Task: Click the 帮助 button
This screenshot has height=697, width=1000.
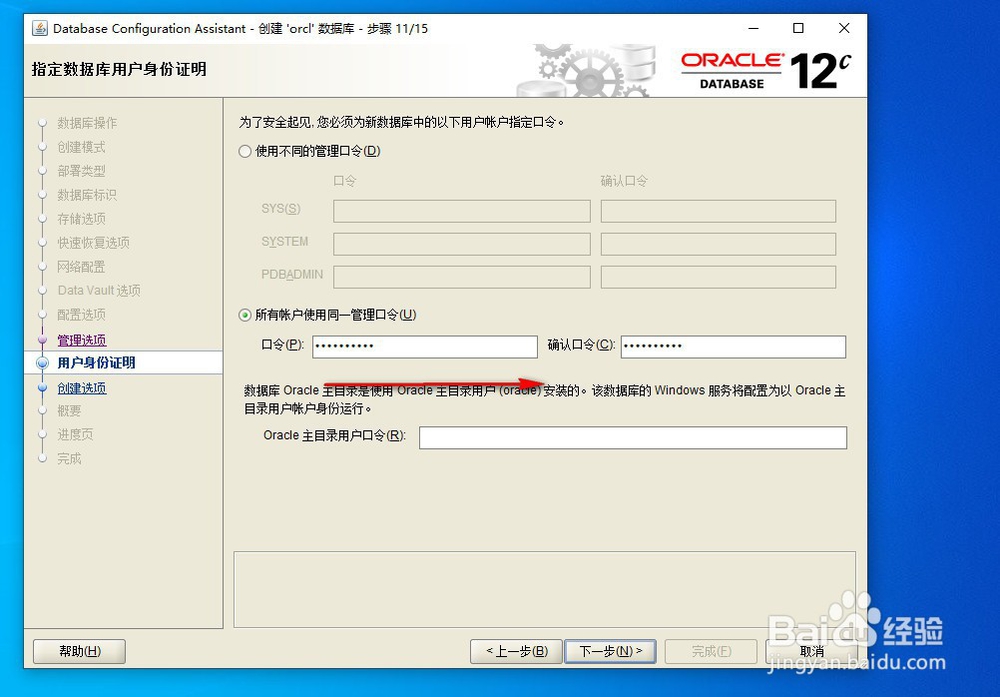Action: point(78,651)
